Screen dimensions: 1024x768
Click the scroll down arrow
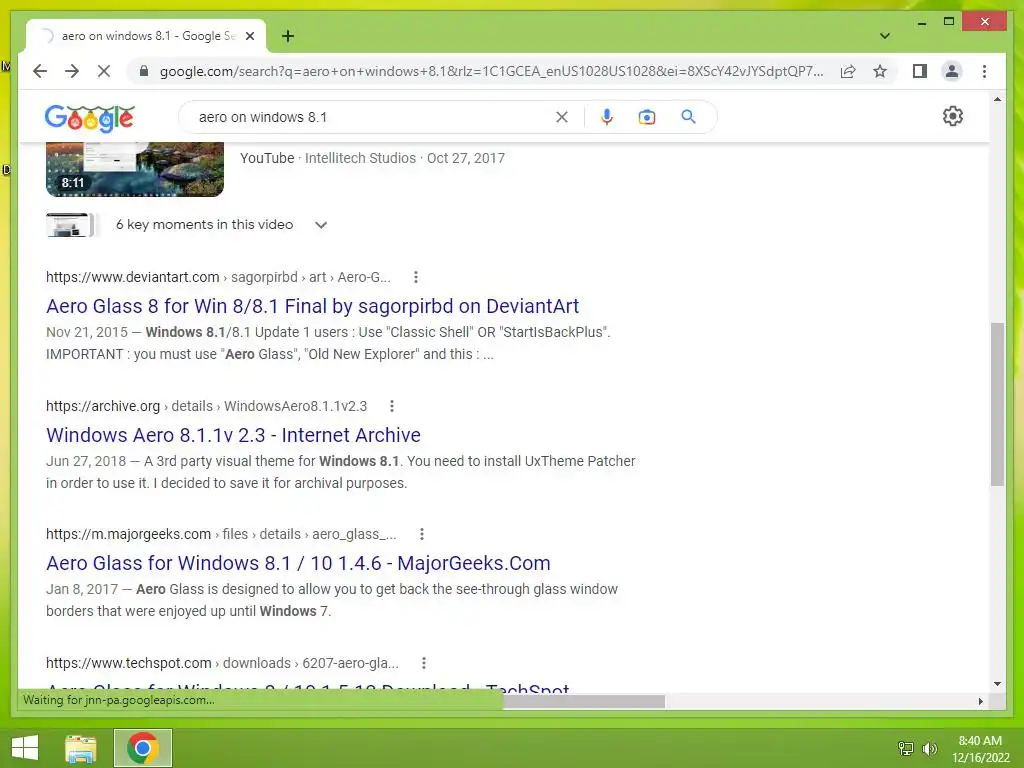[997, 684]
